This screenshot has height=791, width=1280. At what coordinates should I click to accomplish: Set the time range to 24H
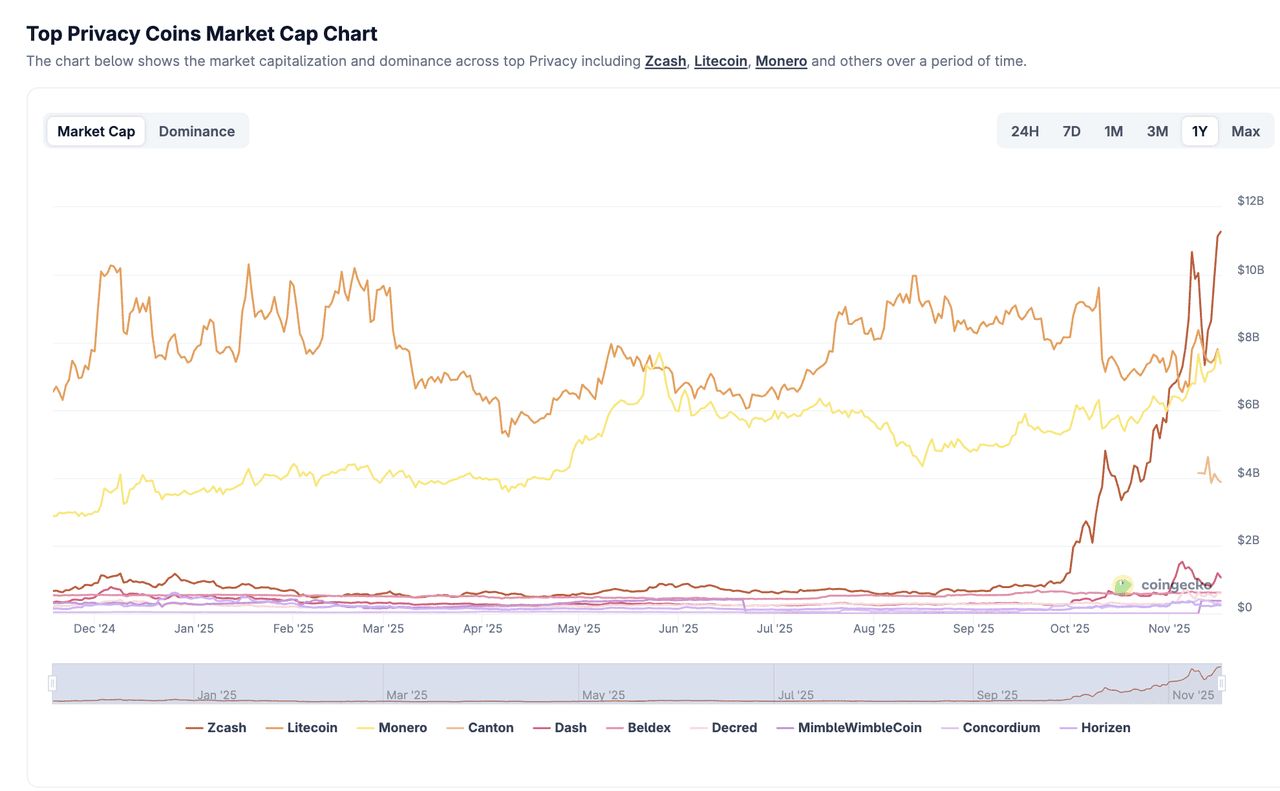point(1025,131)
